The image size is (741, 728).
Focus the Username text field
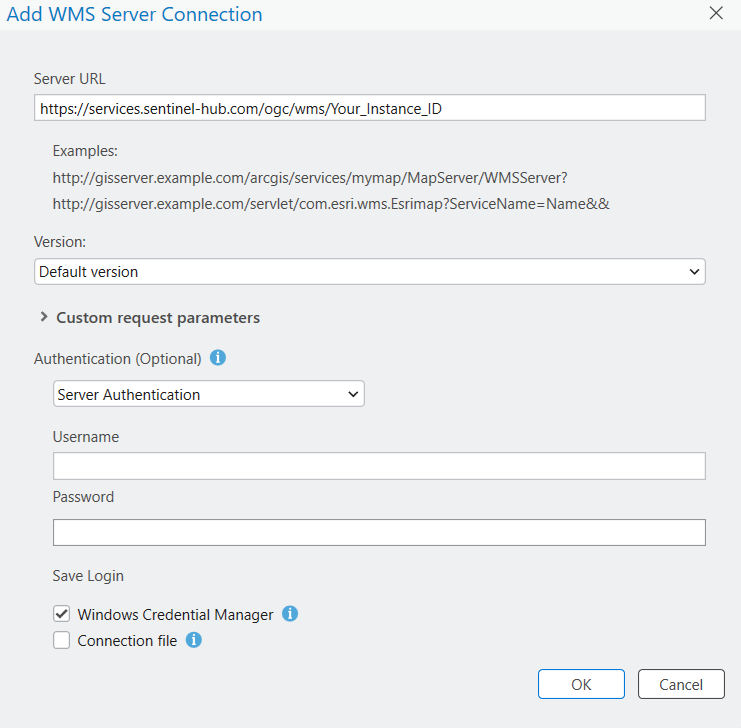[379, 466]
